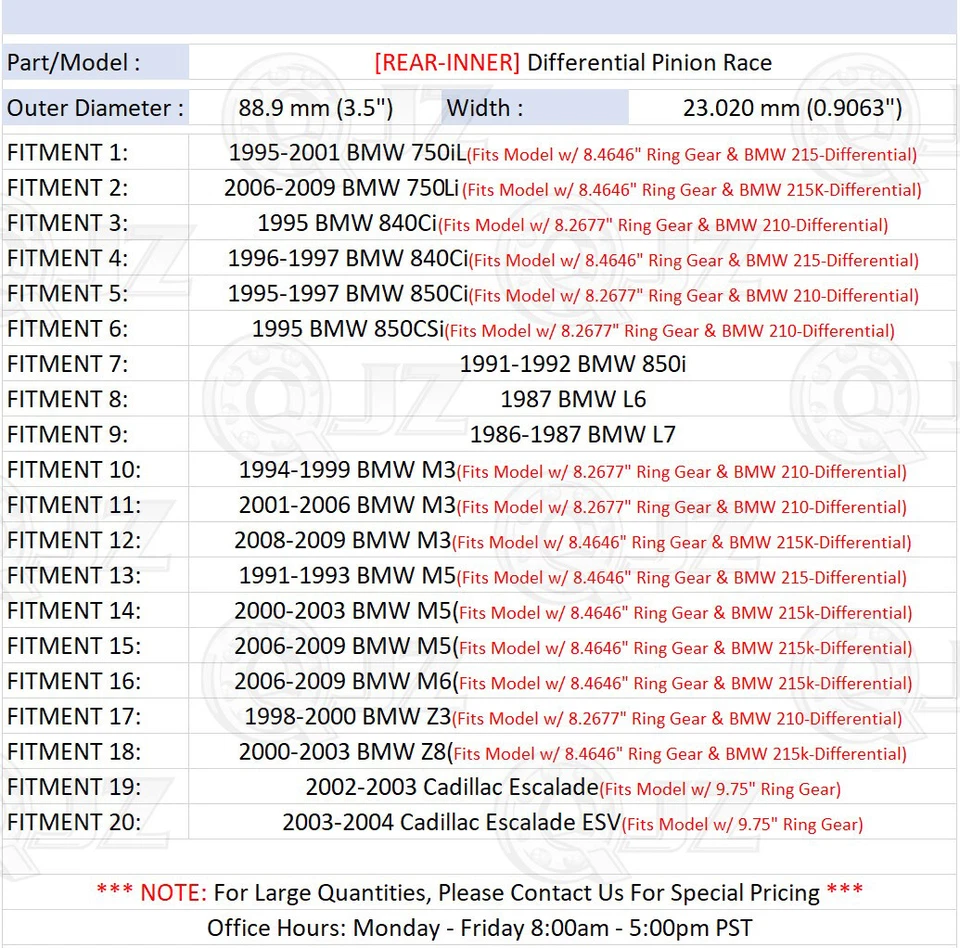
Task: Select '1995 BMW 850CSi' fitment entry
Action: click(348, 329)
